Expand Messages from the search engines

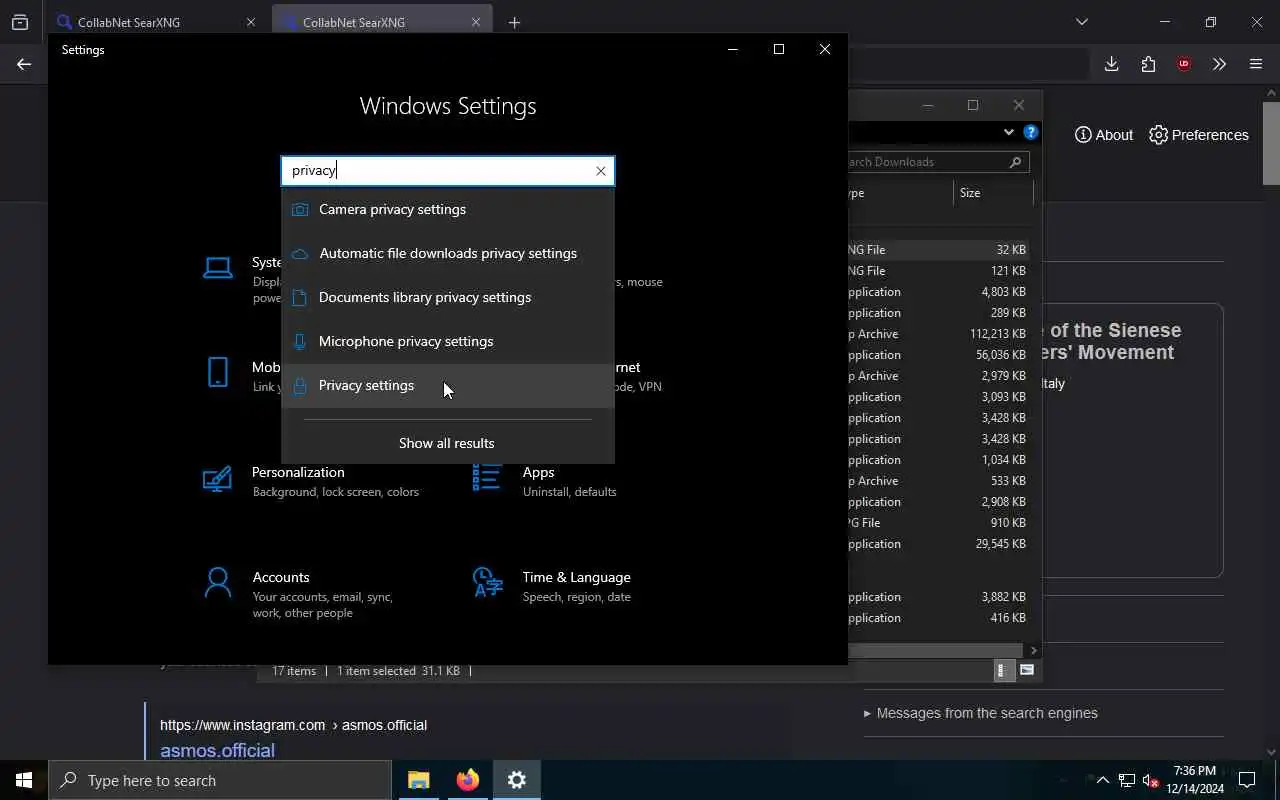click(x=980, y=713)
